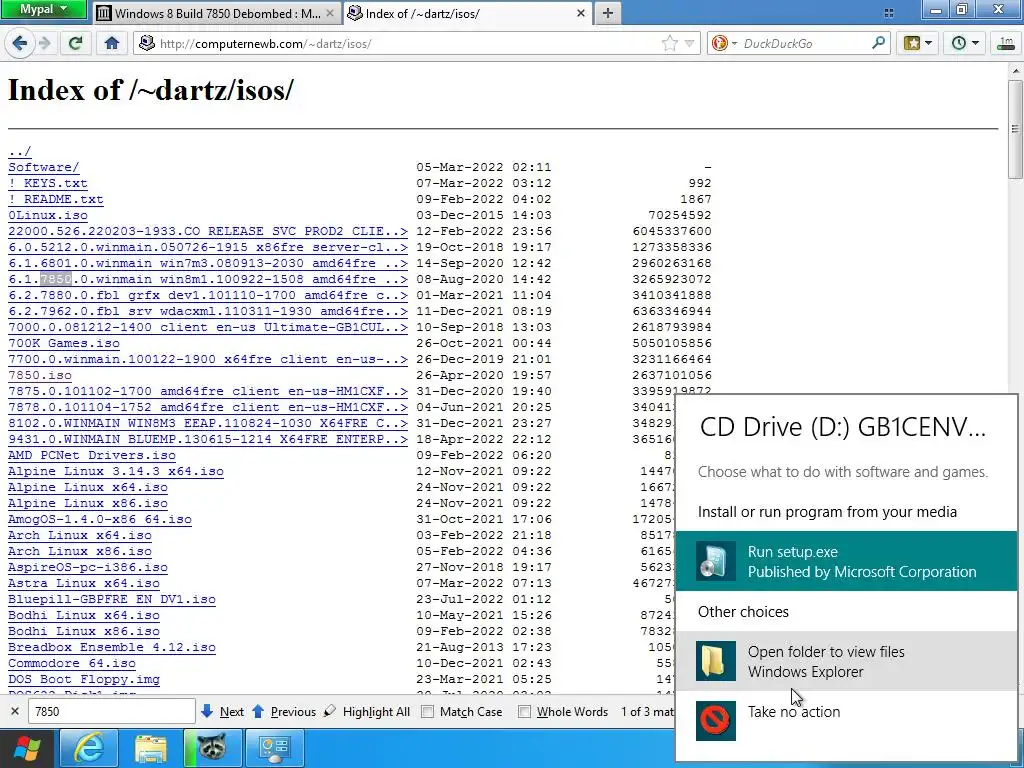Click Arch Linux x64.iso link
1024x768 pixels.
tap(80, 536)
